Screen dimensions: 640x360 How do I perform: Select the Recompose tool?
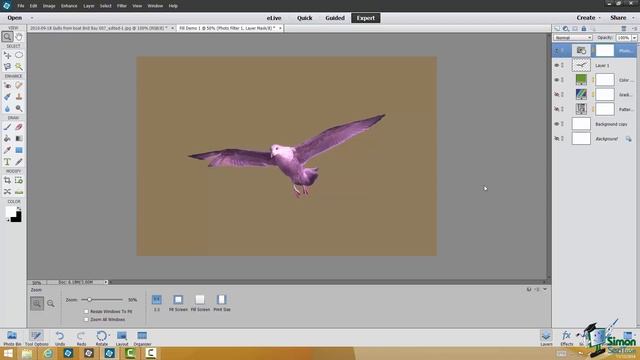pos(19,180)
